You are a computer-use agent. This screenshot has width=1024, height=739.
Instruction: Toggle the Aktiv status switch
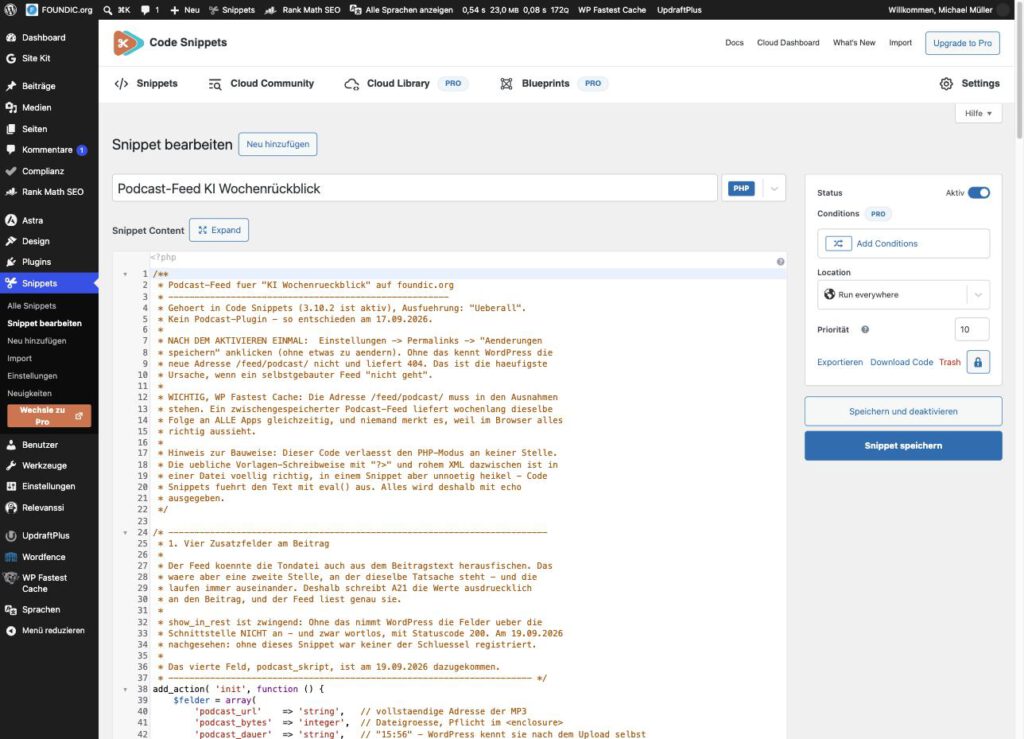(x=978, y=193)
